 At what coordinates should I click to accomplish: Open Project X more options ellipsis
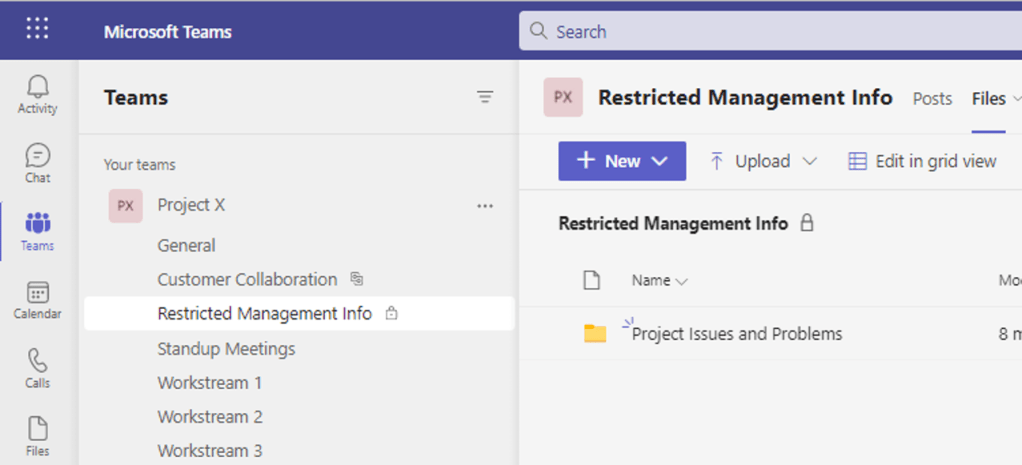[x=485, y=206]
